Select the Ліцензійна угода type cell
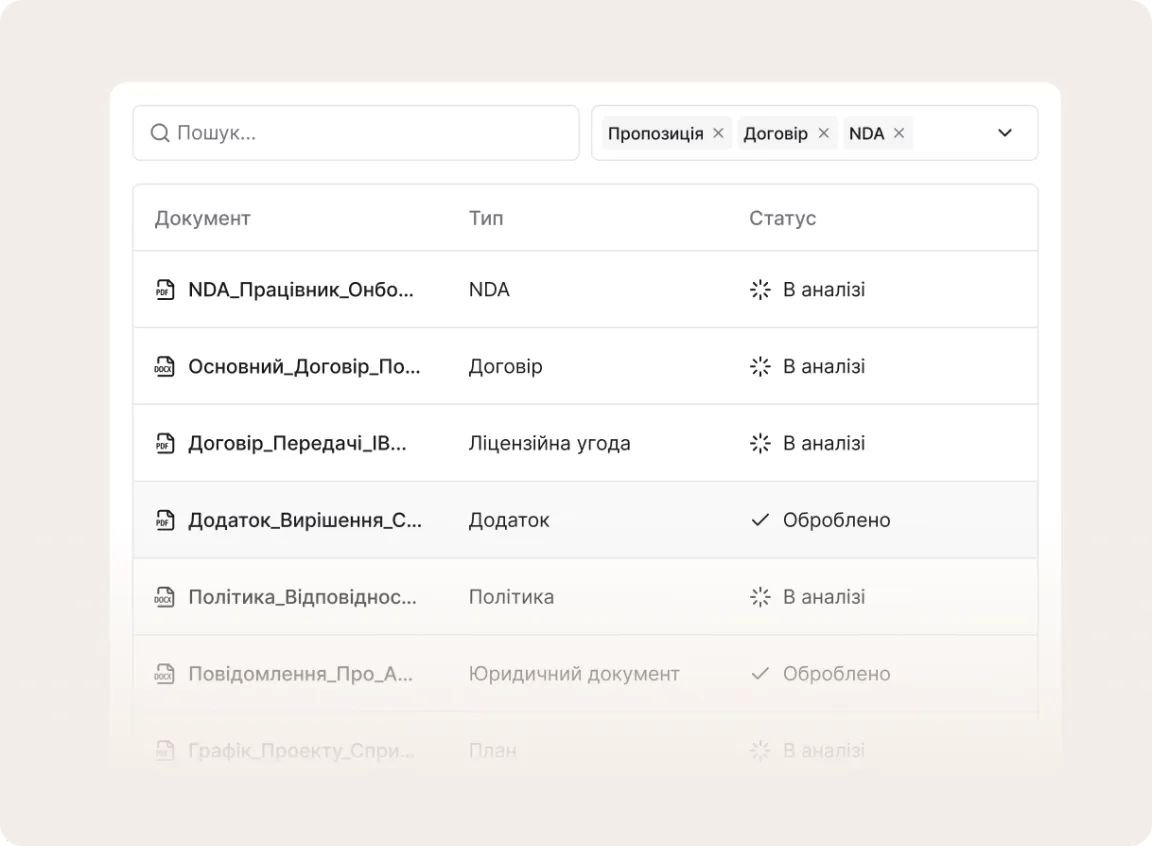The image size is (1152, 846). [549, 444]
